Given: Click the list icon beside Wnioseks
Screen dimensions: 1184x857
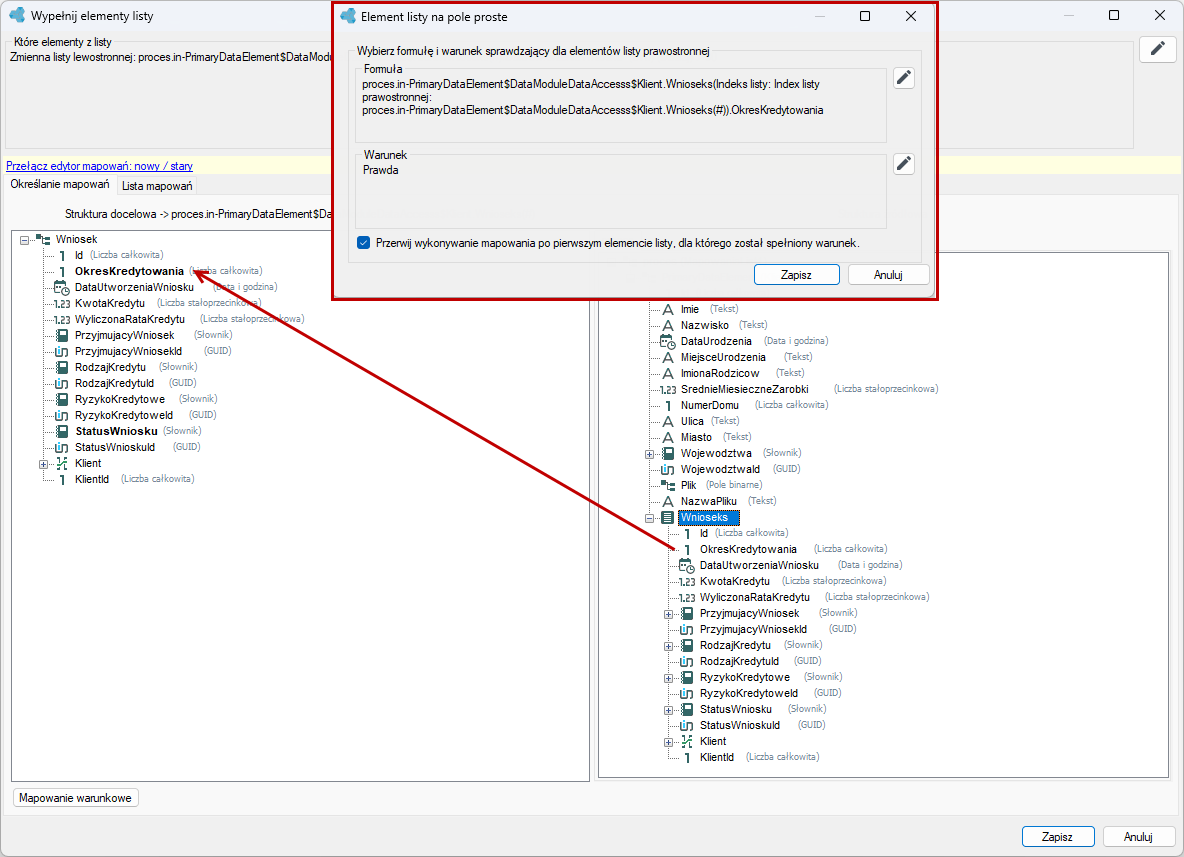Looking at the screenshot, I should coord(668,517).
